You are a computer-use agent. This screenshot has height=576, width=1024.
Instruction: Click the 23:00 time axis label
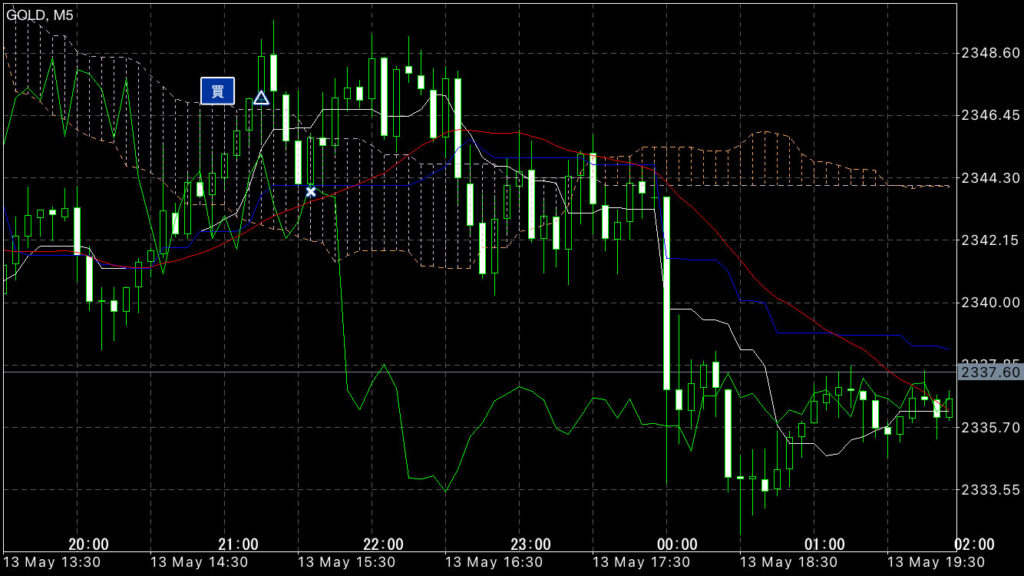click(x=530, y=544)
